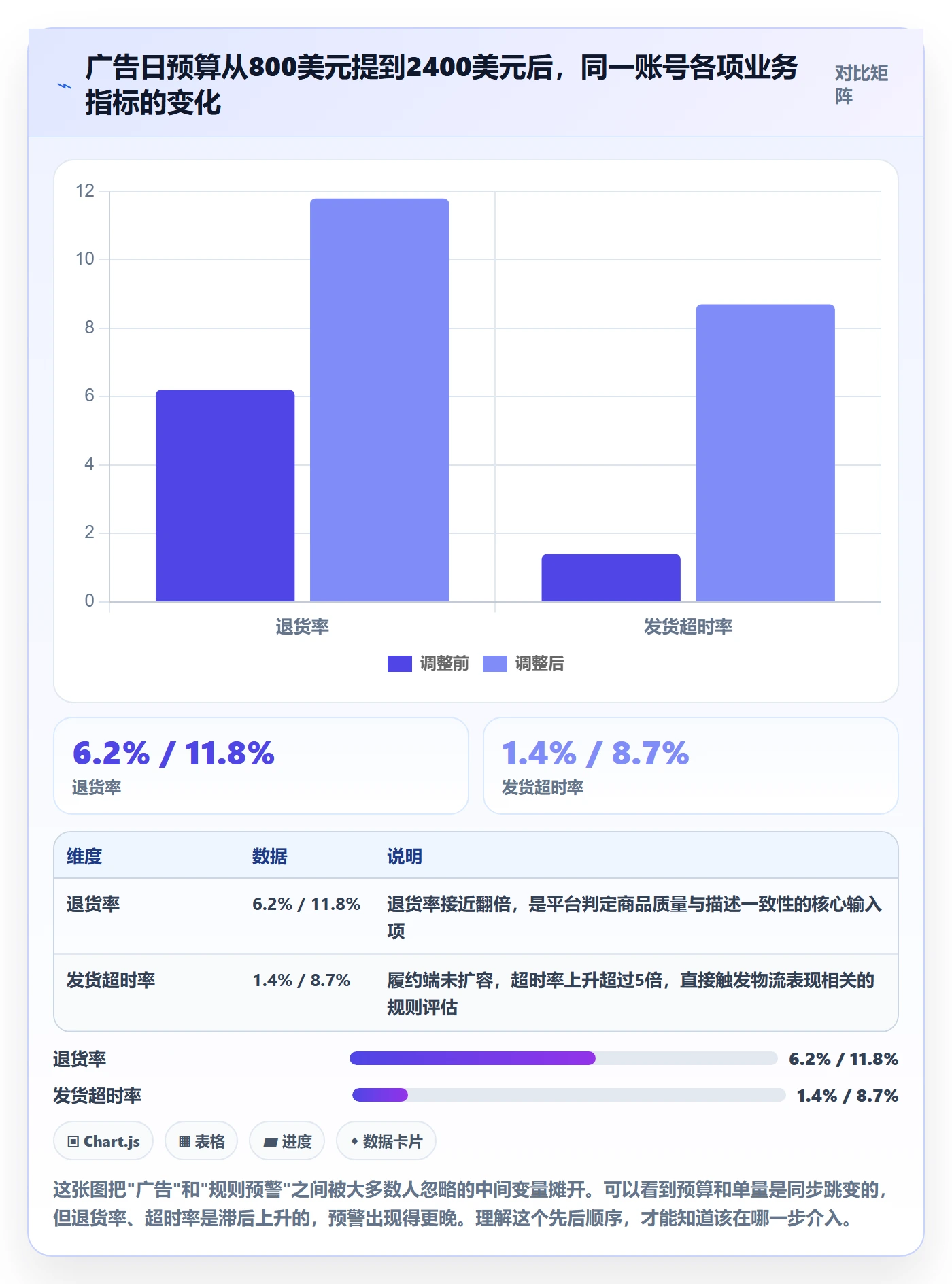Click the 退货率 调整前 bar in chart
The height and width of the screenshot is (1284, 952).
[225, 495]
